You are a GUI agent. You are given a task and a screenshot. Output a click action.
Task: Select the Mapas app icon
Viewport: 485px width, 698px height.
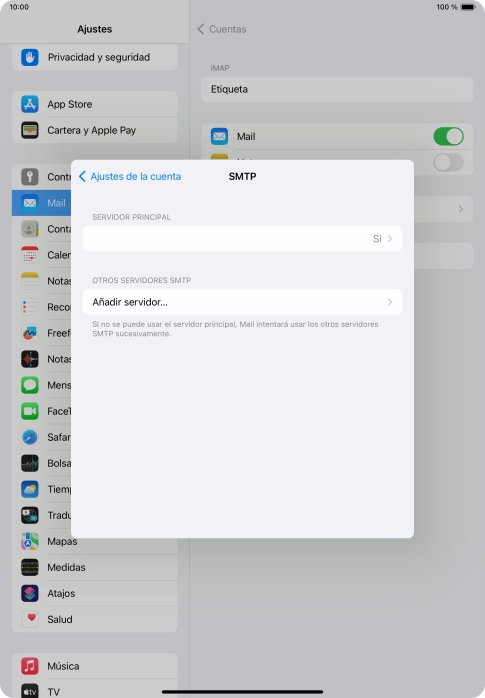click(30, 541)
